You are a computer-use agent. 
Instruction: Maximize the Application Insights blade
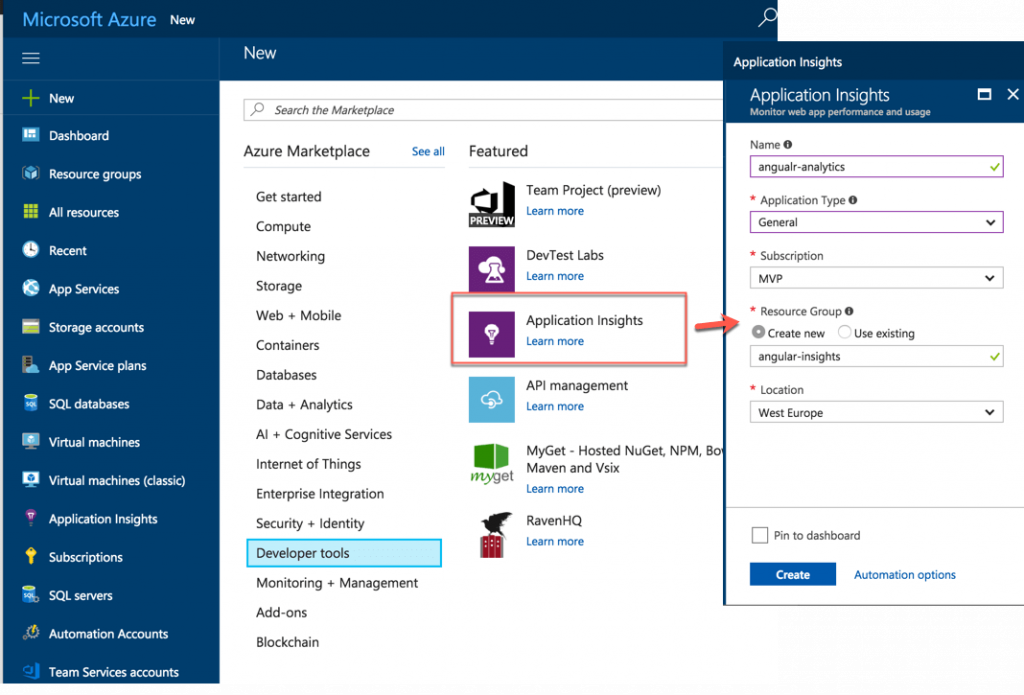click(x=984, y=94)
